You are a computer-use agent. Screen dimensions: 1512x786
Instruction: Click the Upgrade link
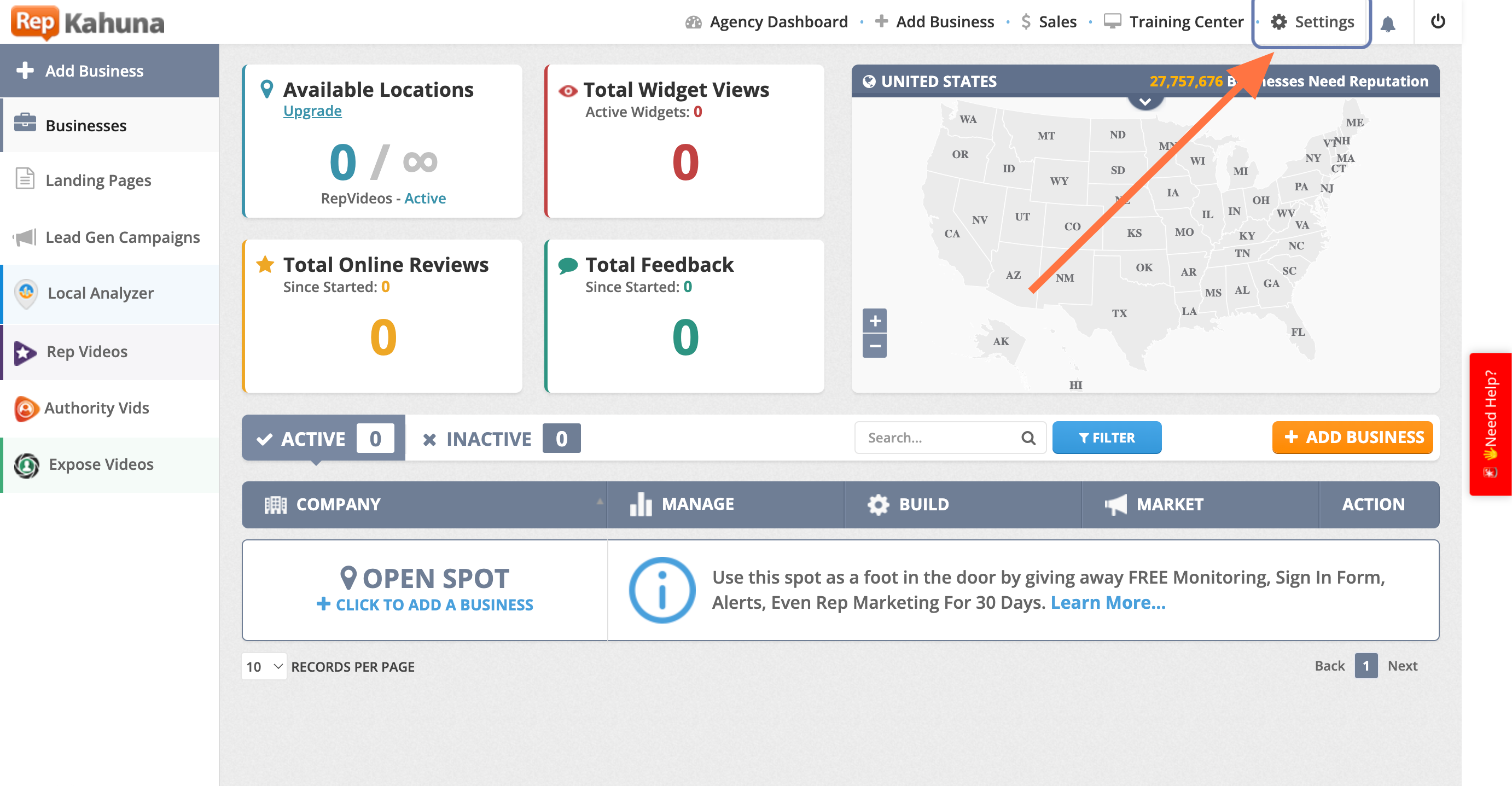pos(312,111)
